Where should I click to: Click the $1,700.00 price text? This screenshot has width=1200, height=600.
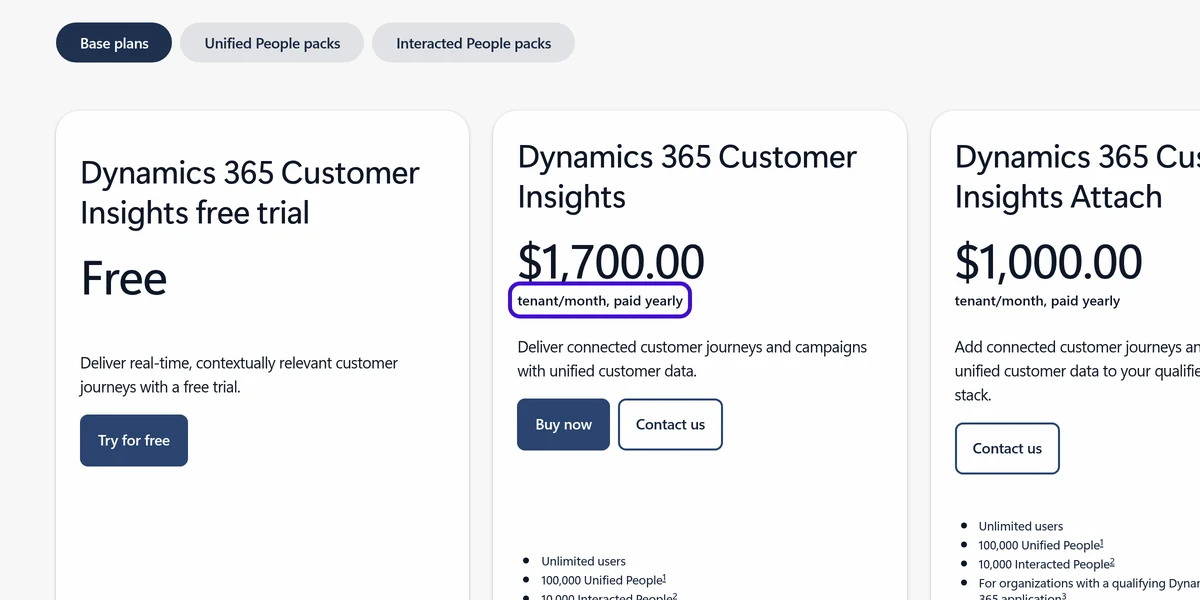(x=611, y=261)
